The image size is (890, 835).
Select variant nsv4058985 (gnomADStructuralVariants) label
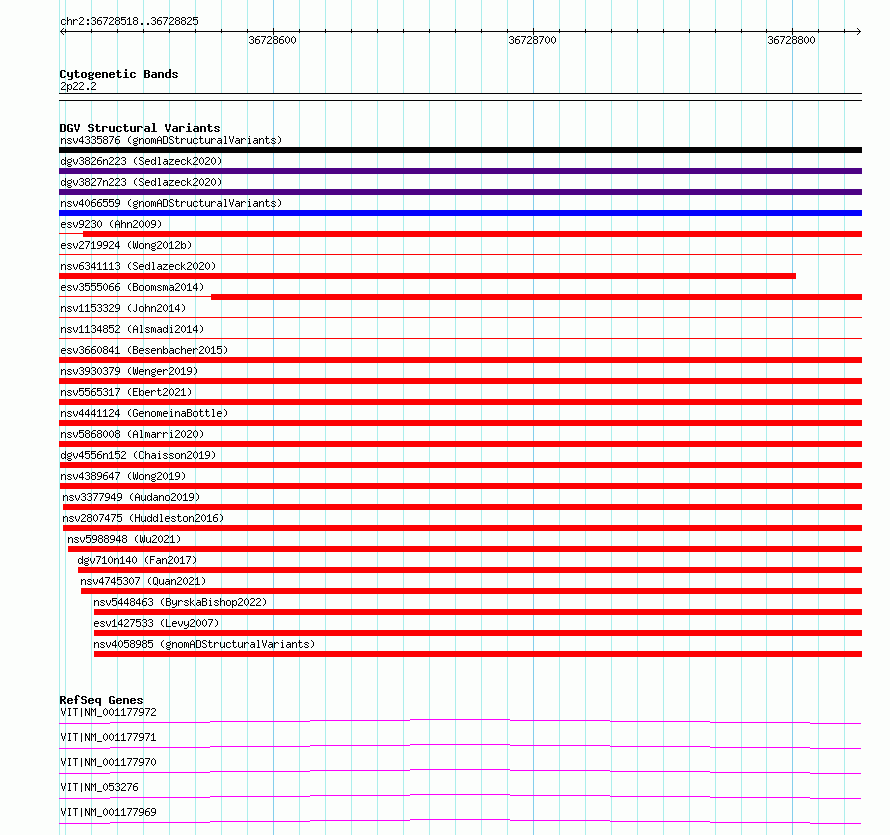204,644
